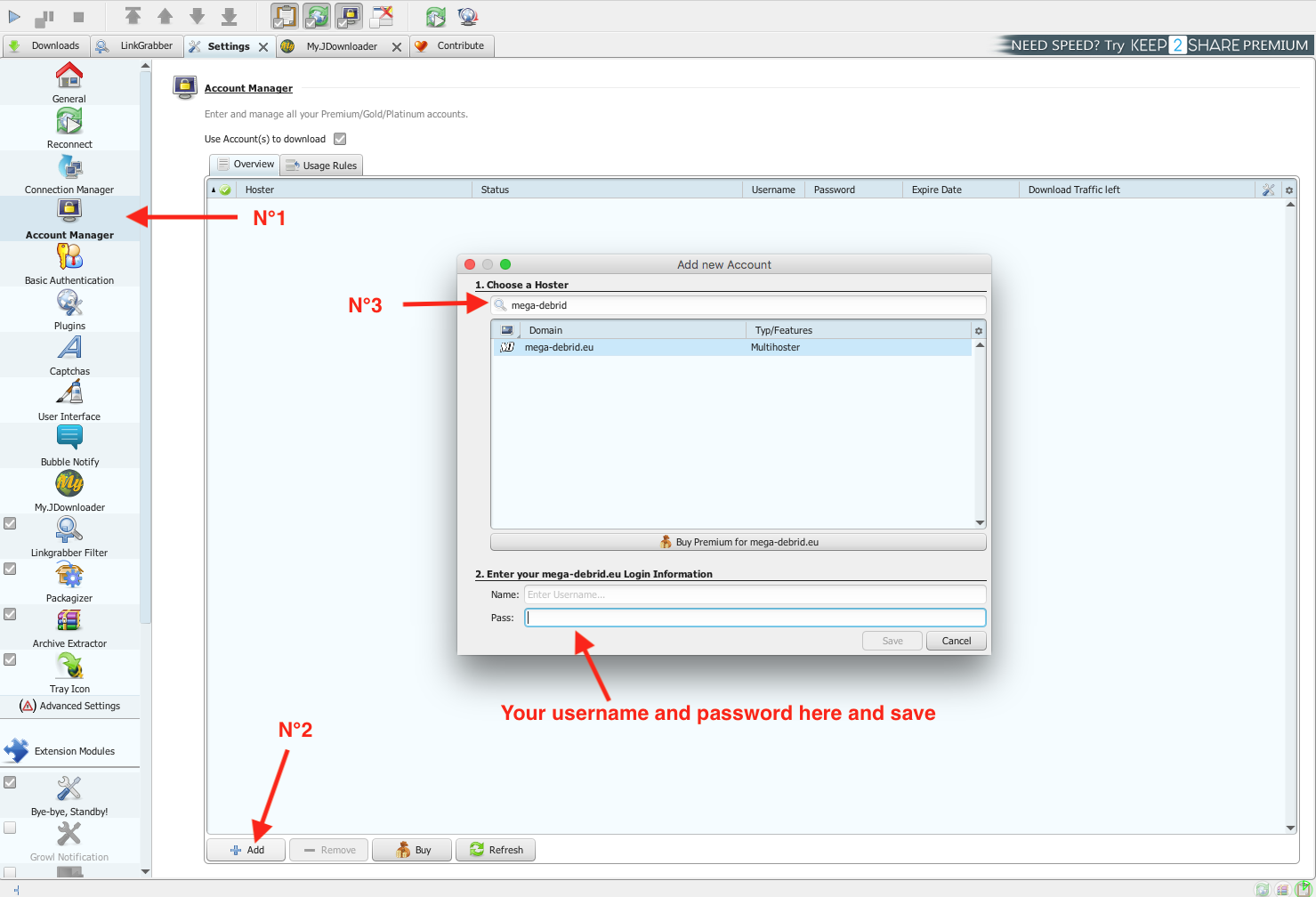The image size is (1316, 897).
Task: Switch to the Usage Rules tab
Action: click(x=321, y=166)
